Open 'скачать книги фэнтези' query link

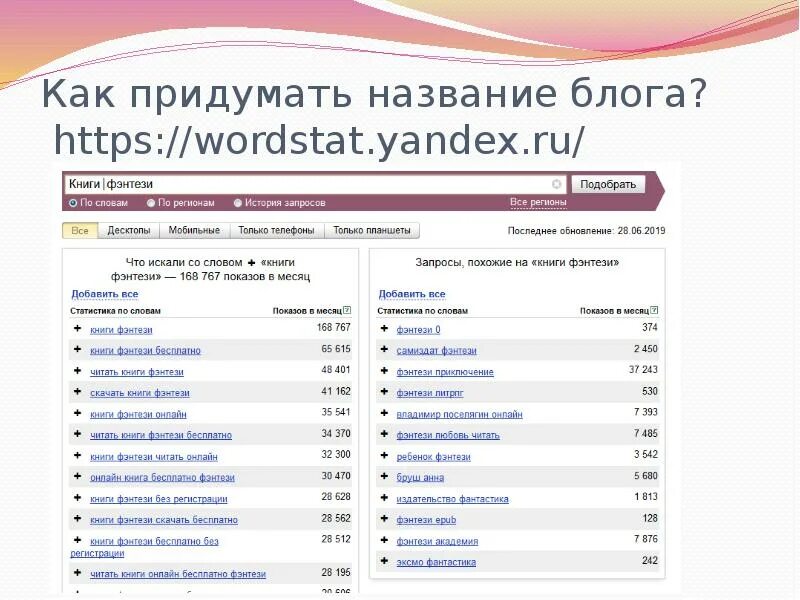click(x=140, y=393)
